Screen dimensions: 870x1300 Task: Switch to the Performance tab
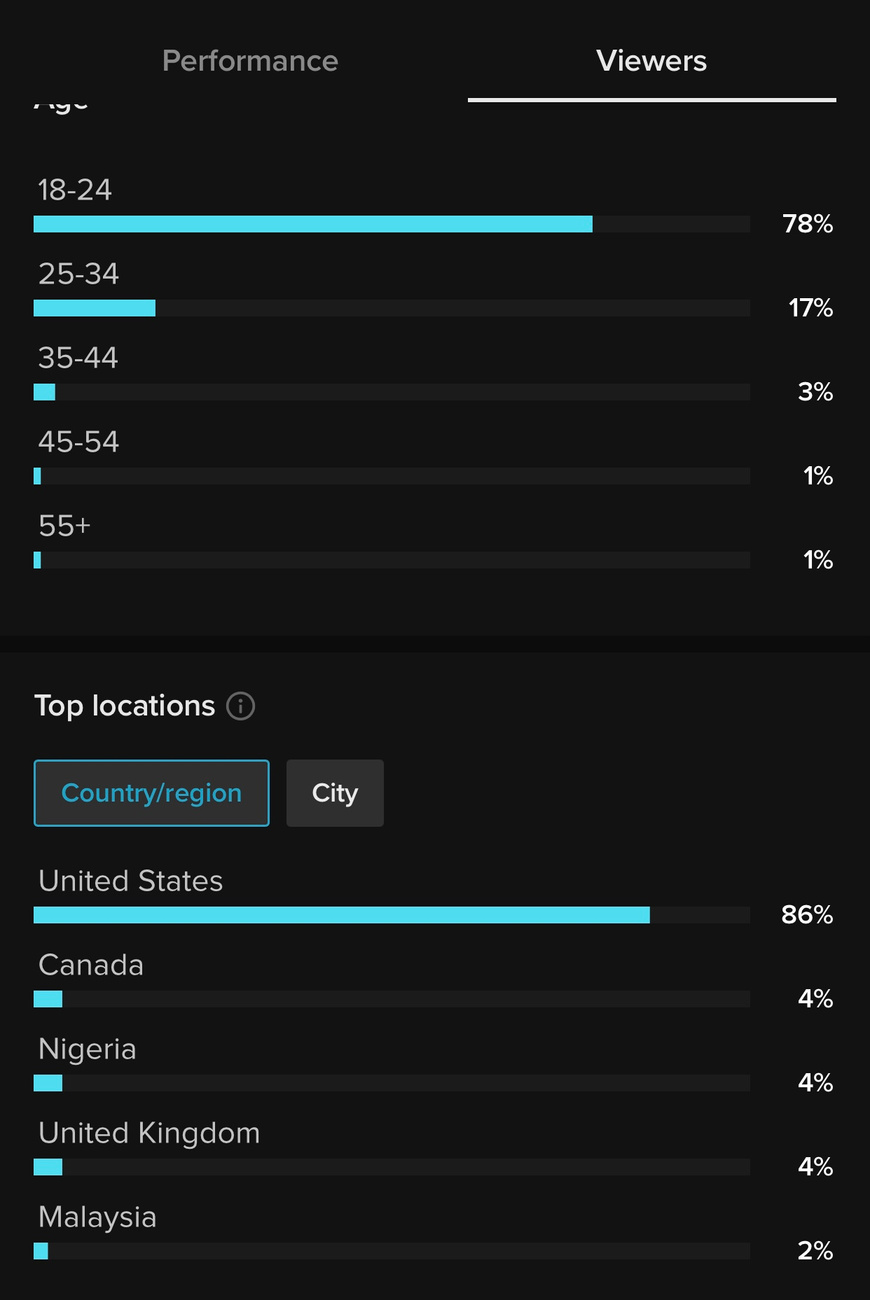(250, 61)
